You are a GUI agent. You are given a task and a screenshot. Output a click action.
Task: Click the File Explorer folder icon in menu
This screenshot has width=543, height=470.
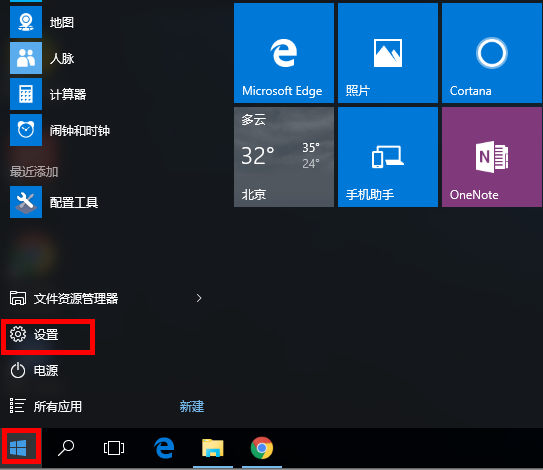pyautogui.click(x=18, y=298)
